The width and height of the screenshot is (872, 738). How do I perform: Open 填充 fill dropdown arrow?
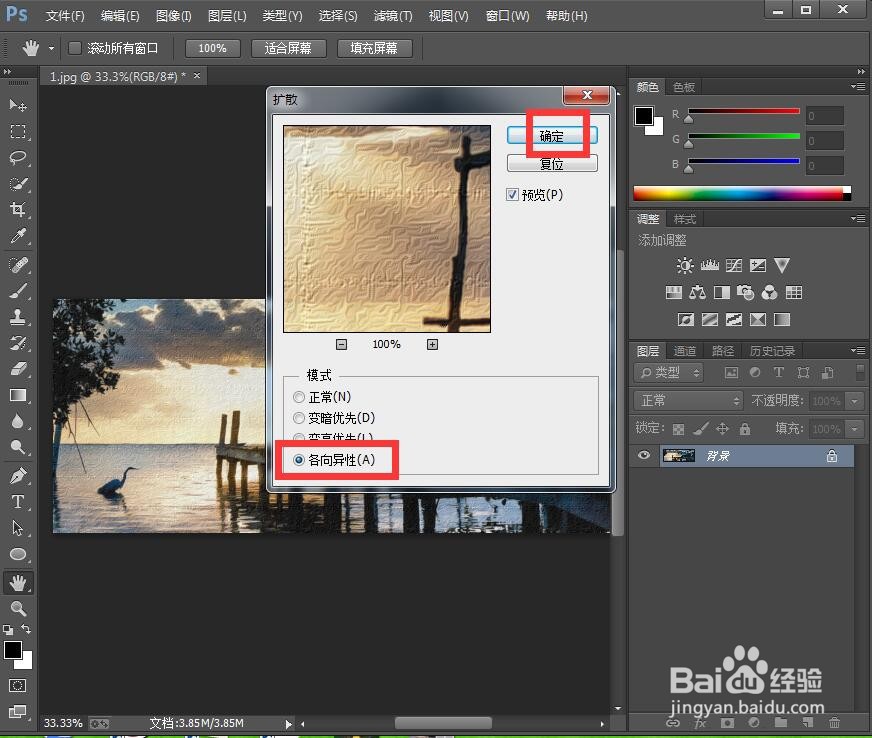coord(854,429)
